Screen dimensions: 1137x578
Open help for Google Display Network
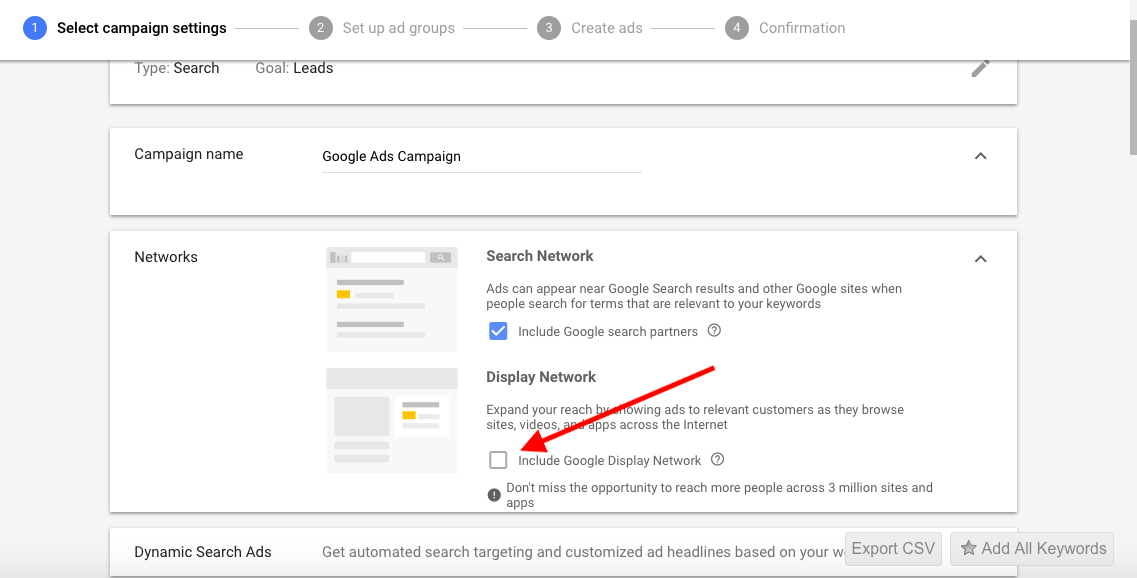717,460
